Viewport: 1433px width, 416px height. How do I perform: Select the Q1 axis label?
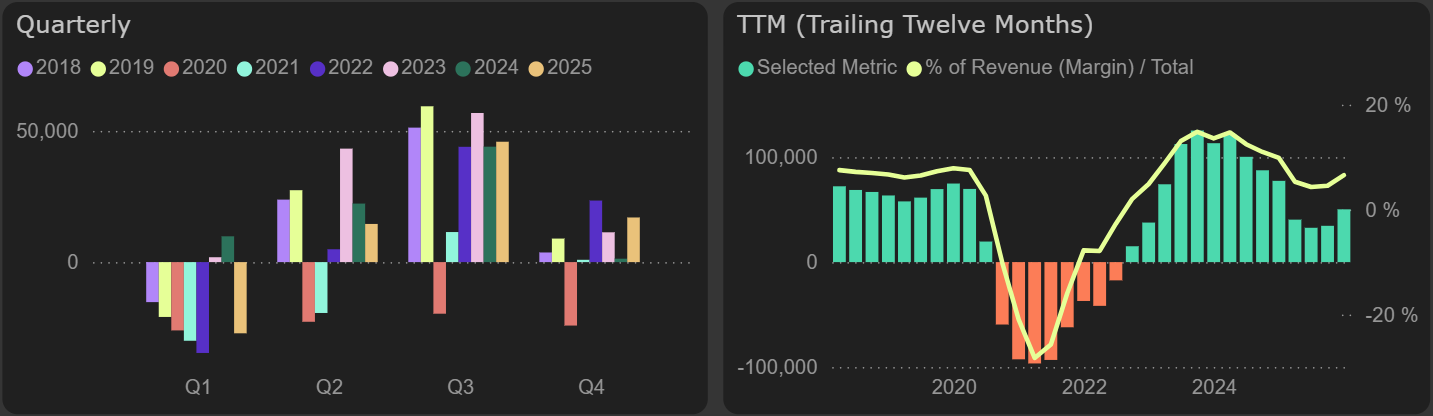[197, 387]
